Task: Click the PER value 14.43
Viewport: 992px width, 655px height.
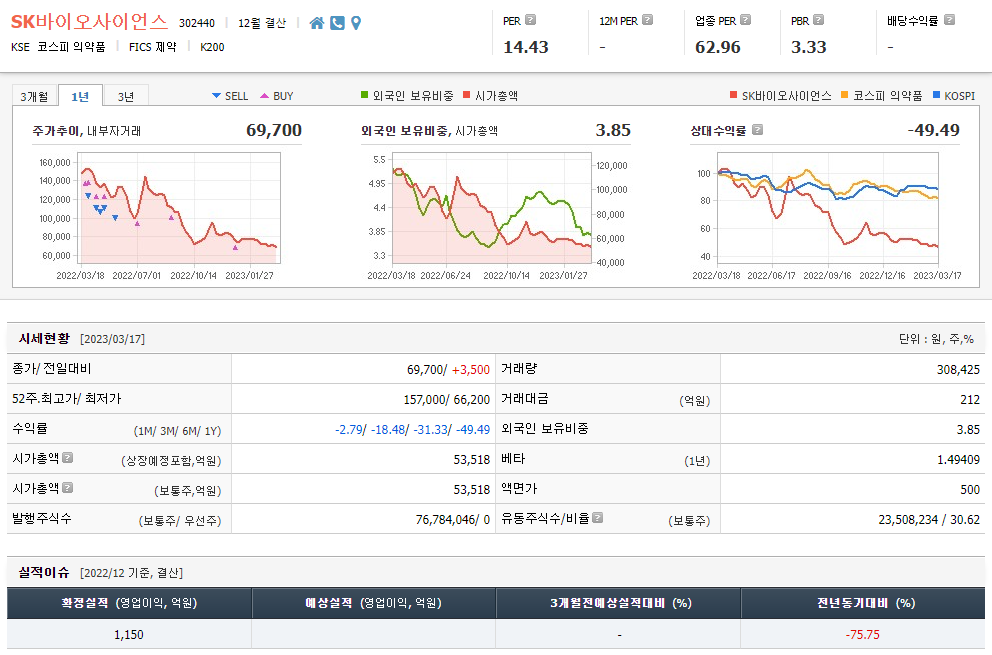Action: pyautogui.click(x=526, y=47)
